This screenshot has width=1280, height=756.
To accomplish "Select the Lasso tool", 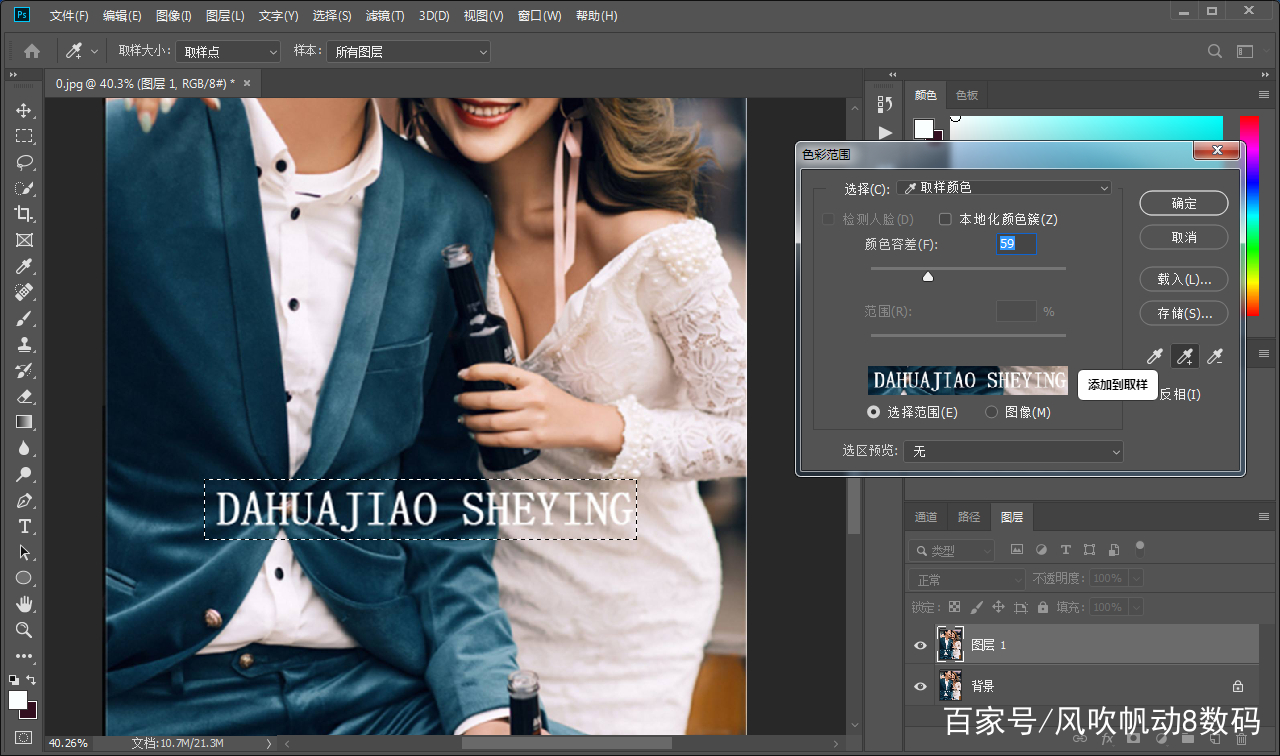I will 24,162.
